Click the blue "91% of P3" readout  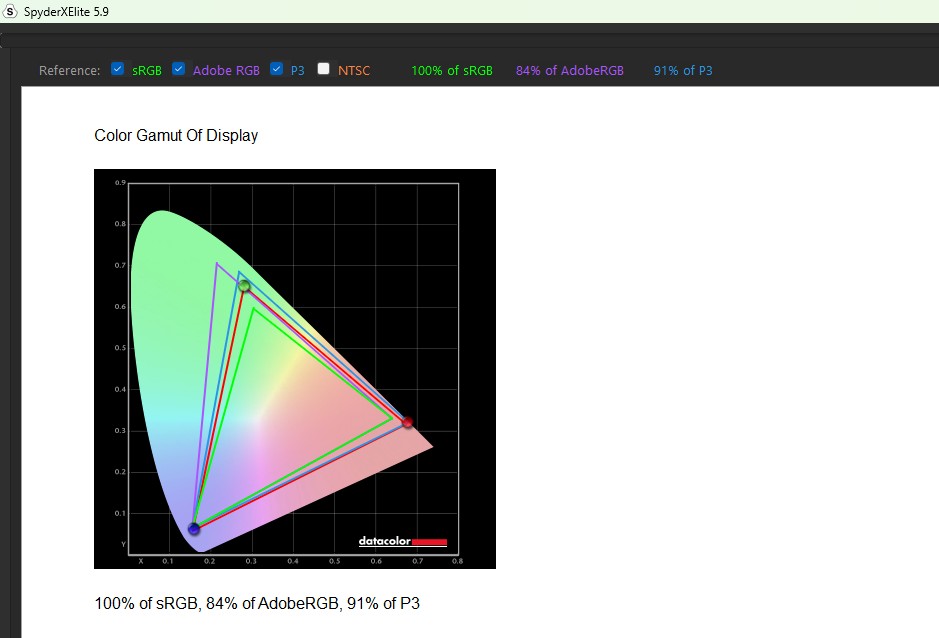click(x=683, y=70)
